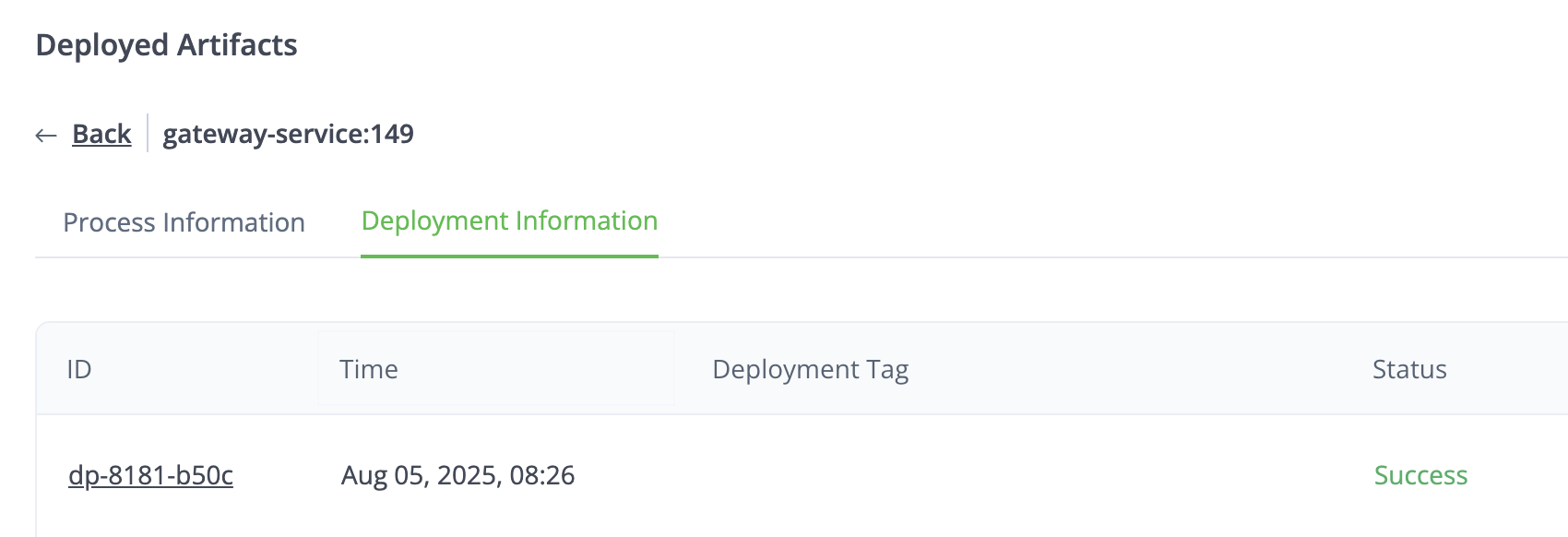Follow the Back link
The height and width of the screenshot is (537, 1568).
click(101, 134)
